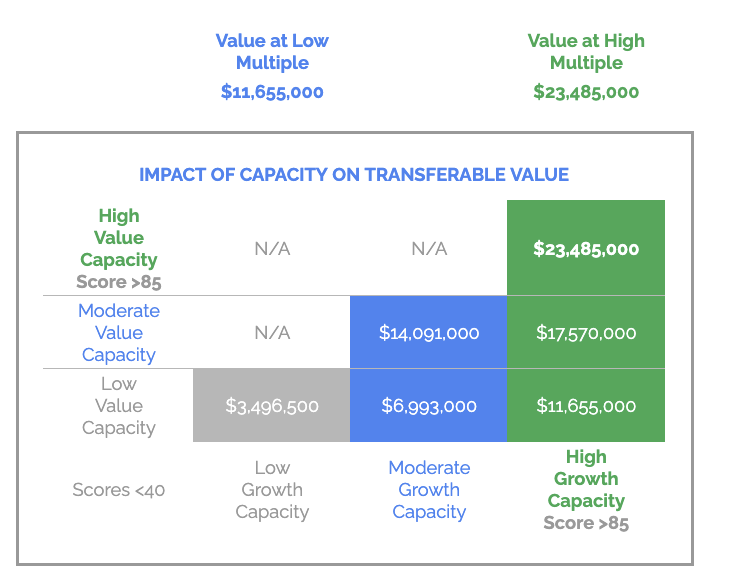Click the "High Growth Capacity" column label

coord(586,479)
